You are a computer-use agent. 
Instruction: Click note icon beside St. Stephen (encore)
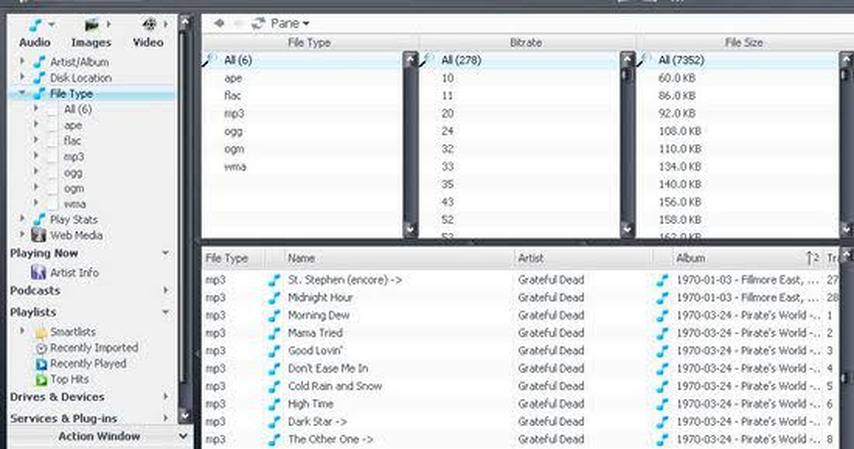coord(274,280)
